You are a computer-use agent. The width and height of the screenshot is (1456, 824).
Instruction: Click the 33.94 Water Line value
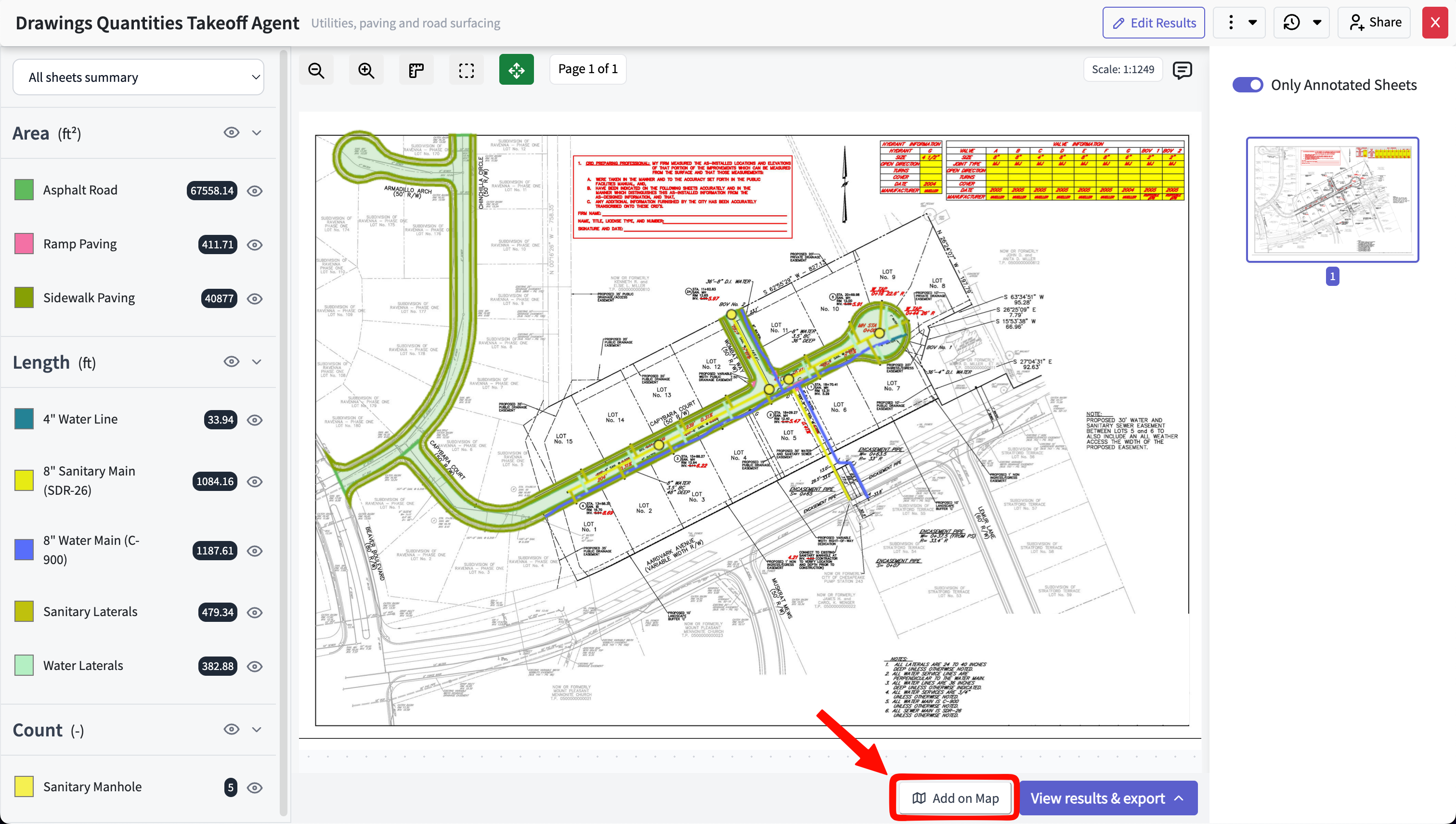220,419
